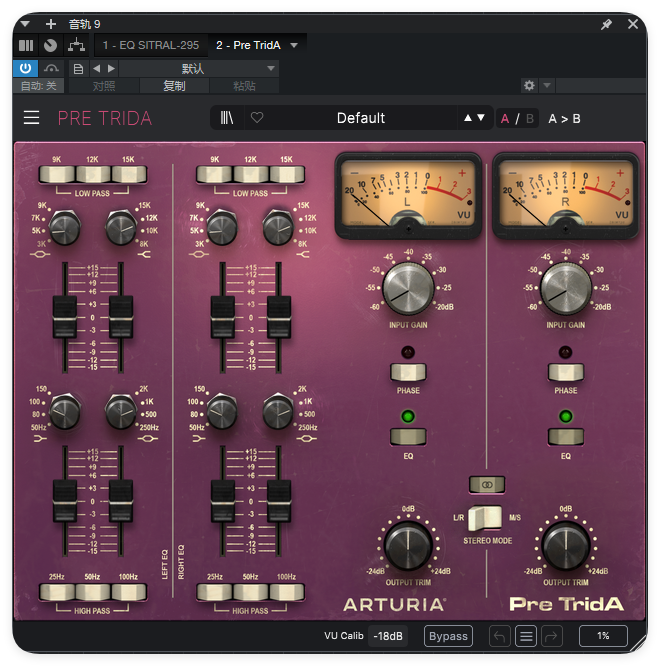Viewport: 660px width, 666px height.
Task: Open the host gear settings icon
Action: click(529, 85)
